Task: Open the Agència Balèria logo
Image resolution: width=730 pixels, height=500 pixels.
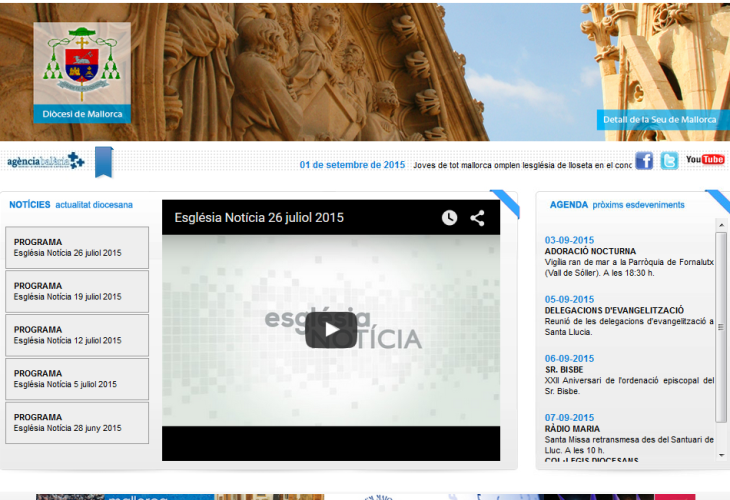Action: click(x=46, y=161)
